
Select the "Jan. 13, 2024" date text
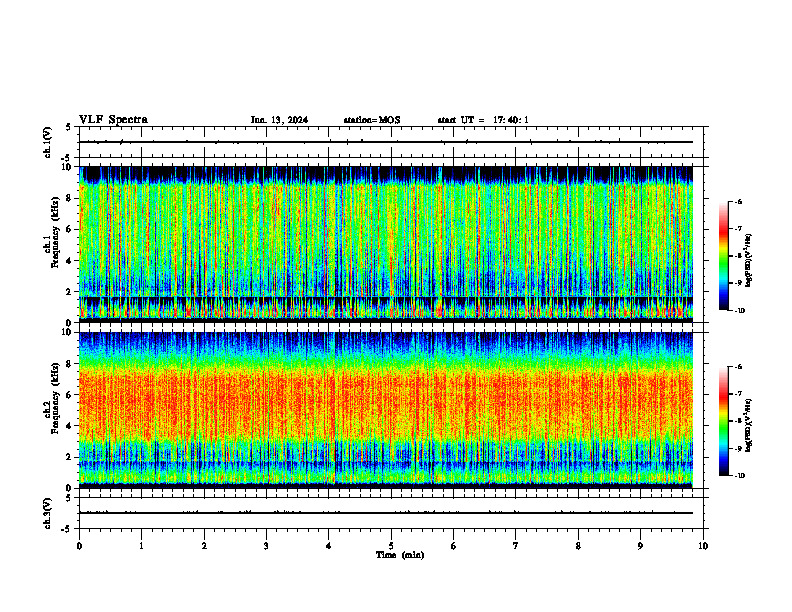point(279,120)
